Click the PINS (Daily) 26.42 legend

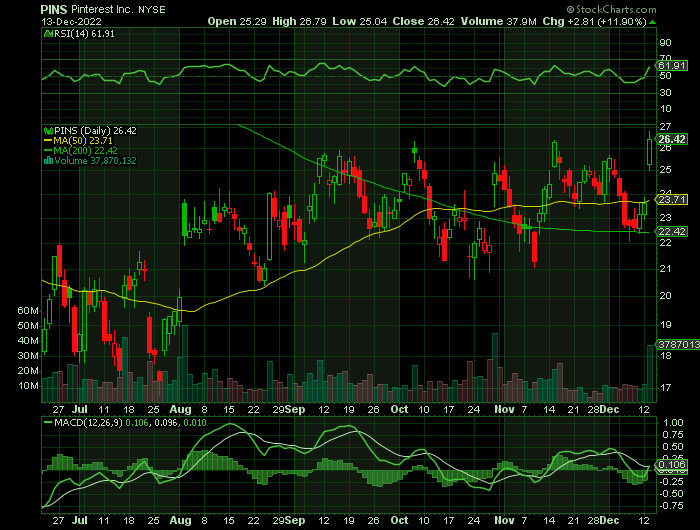(x=95, y=131)
